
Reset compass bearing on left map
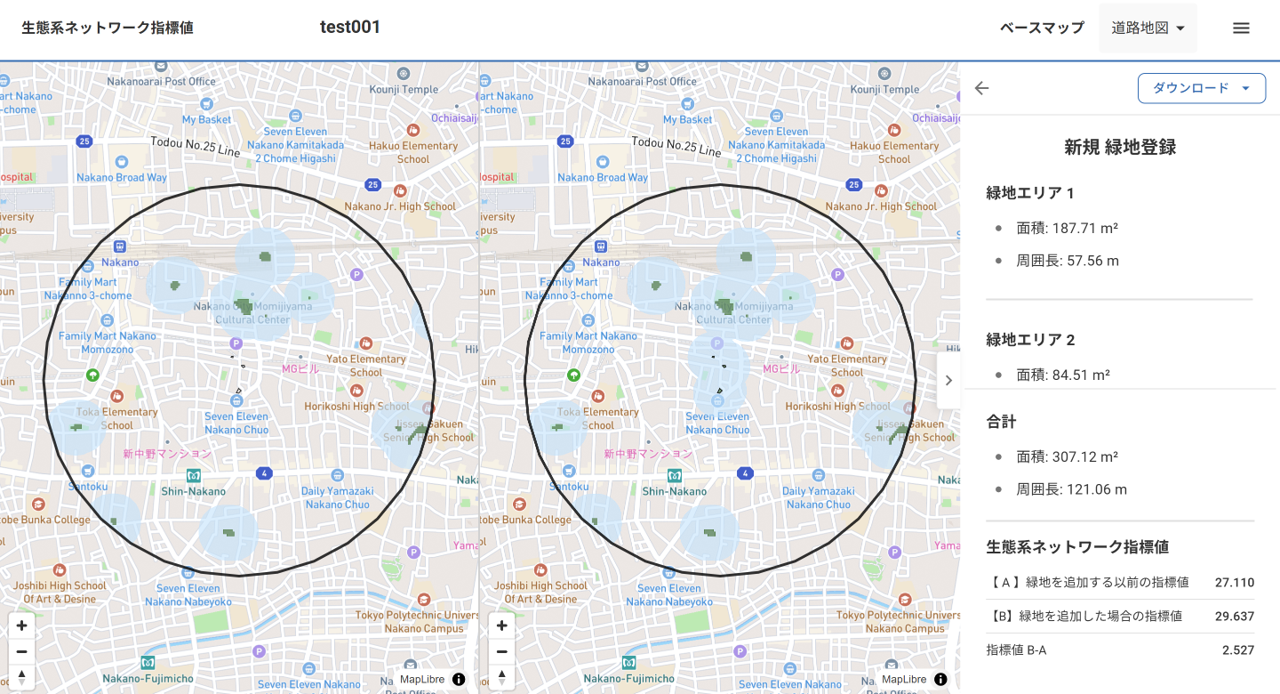[22, 677]
